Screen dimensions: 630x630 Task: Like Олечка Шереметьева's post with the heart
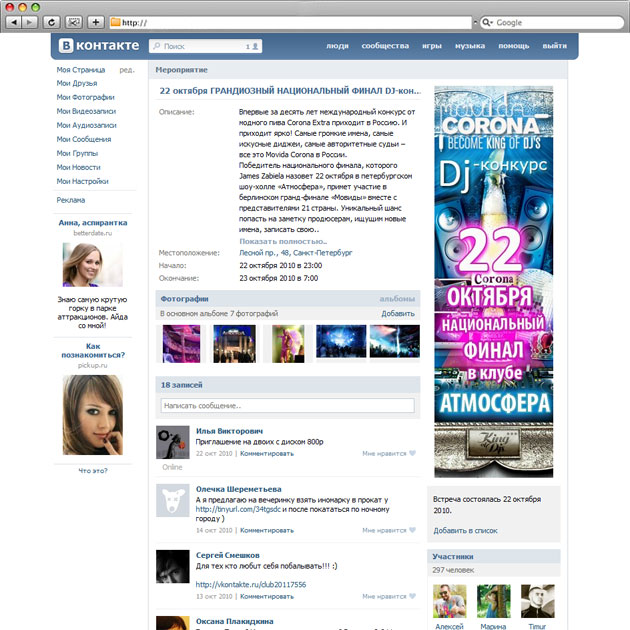(412, 530)
